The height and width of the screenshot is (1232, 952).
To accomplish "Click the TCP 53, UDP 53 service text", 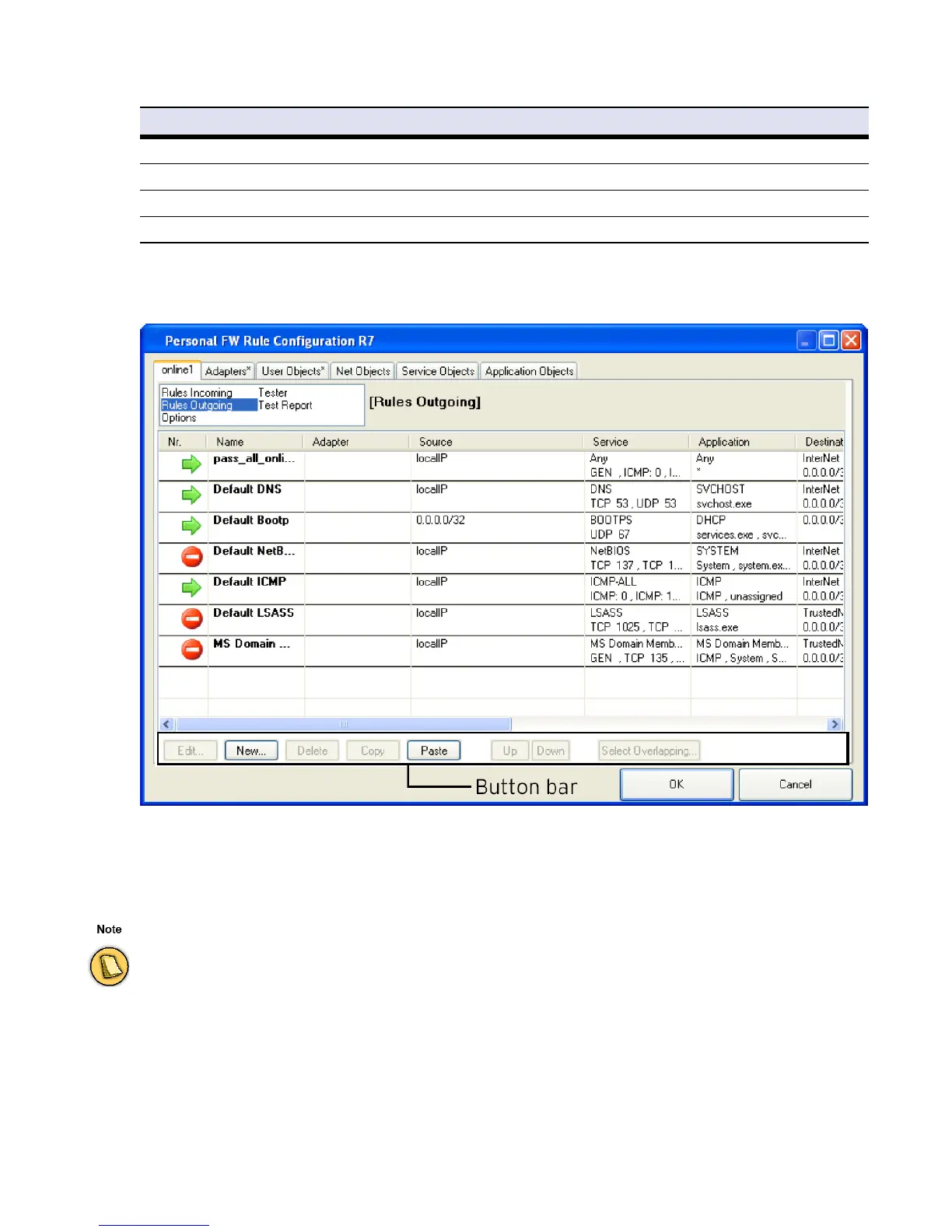I will [633, 503].
